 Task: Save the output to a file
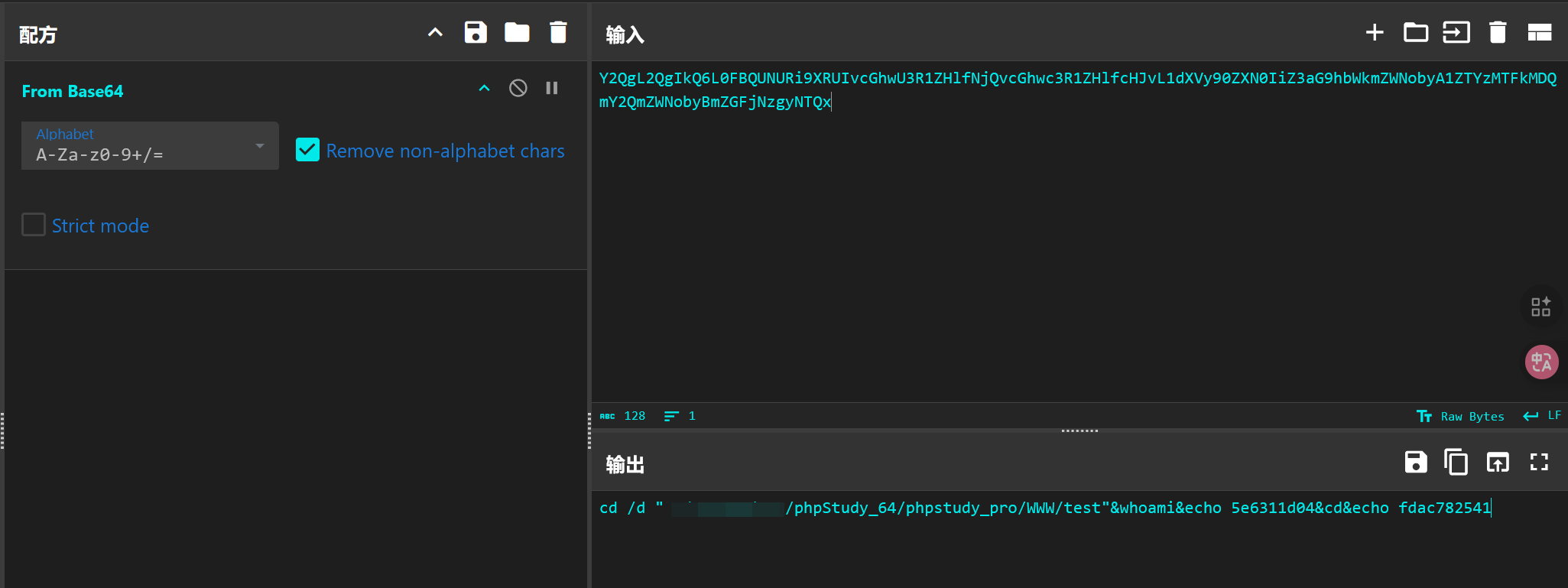1415,463
